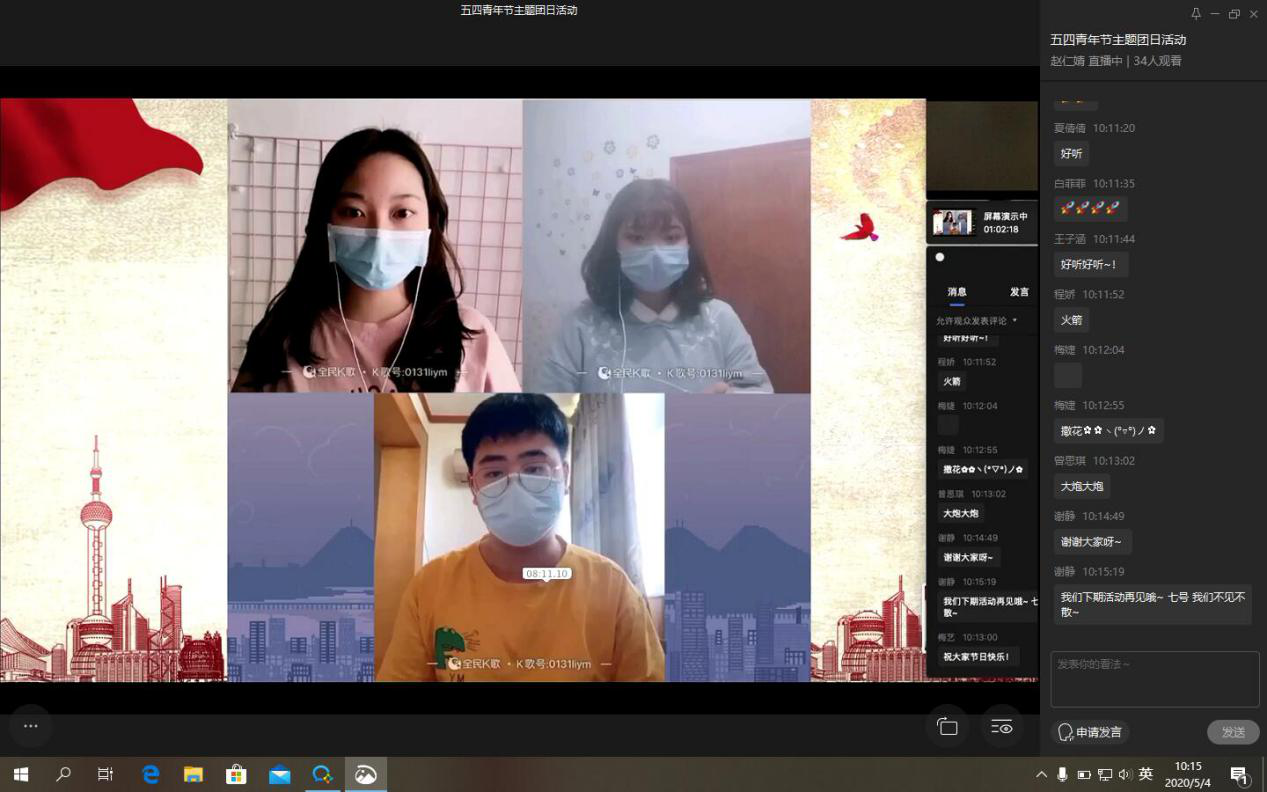Click the 申请发言 request-to-speak button
1267x792 pixels.
(1090, 732)
